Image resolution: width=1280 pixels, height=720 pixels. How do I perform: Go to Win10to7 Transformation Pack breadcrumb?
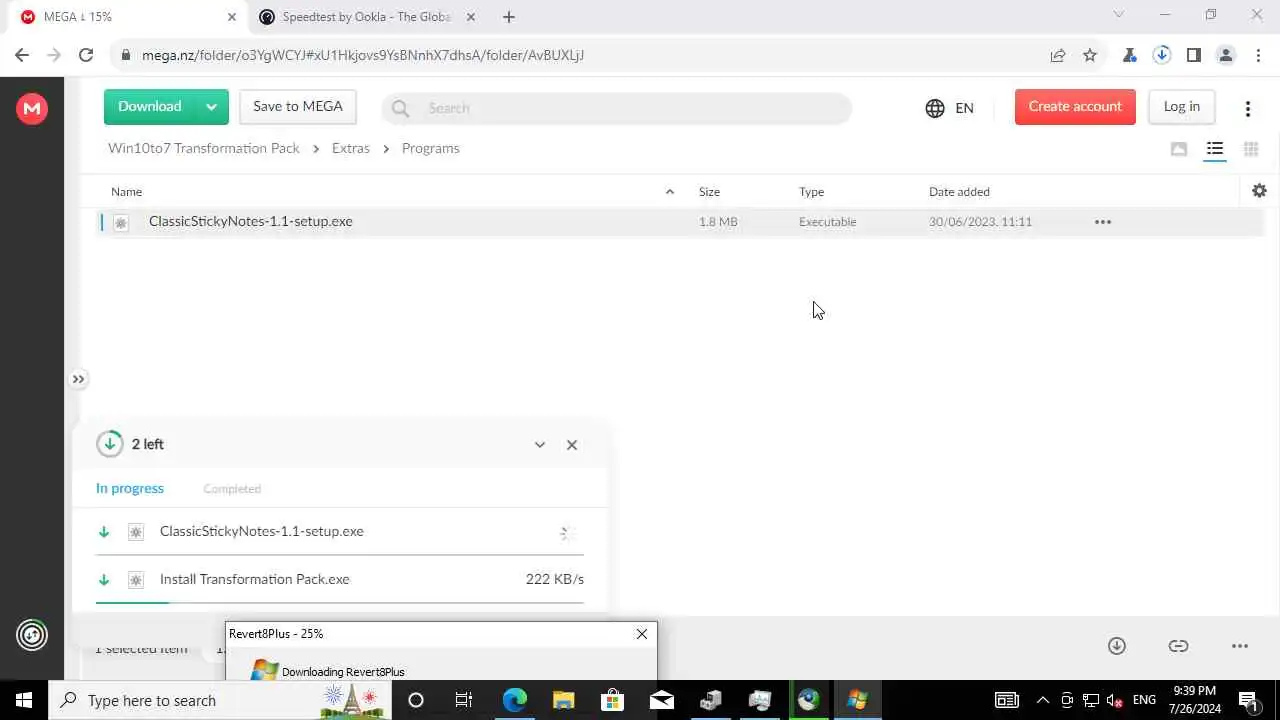(x=204, y=148)
